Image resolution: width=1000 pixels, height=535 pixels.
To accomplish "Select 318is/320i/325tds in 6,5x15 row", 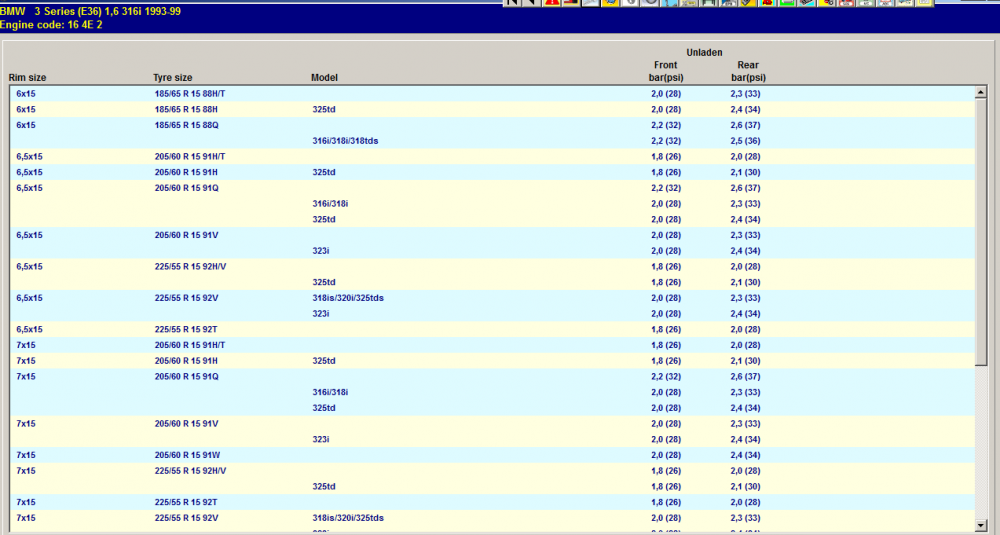I will 348,298.
